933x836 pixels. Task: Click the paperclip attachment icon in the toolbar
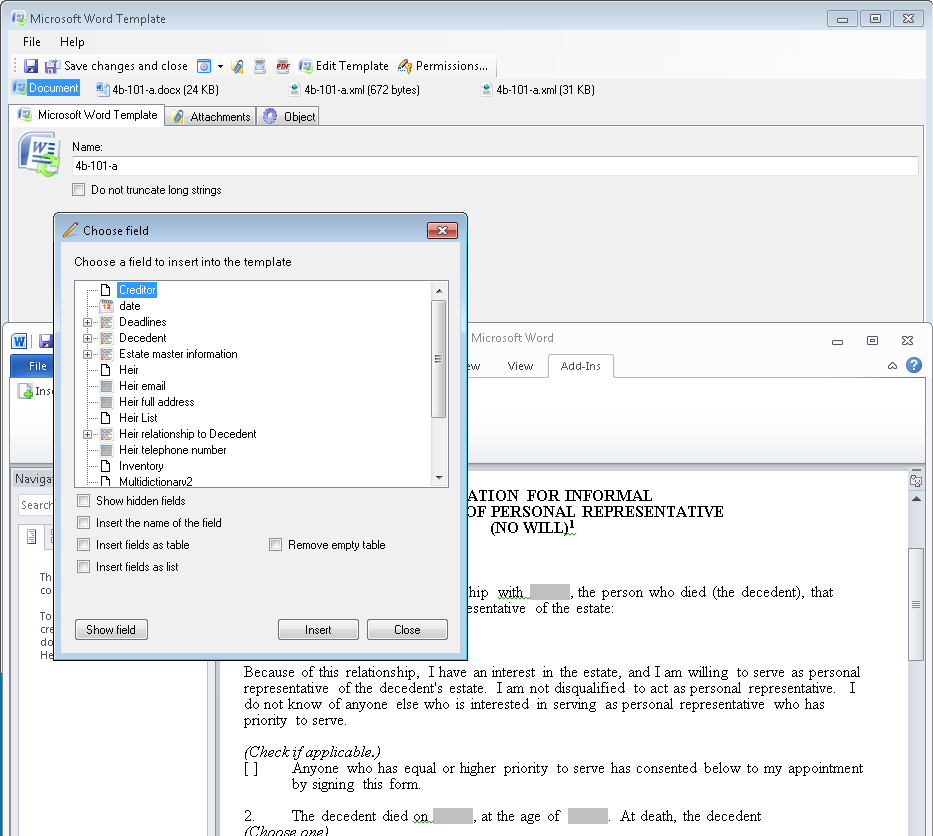click(x=237, y=66)
